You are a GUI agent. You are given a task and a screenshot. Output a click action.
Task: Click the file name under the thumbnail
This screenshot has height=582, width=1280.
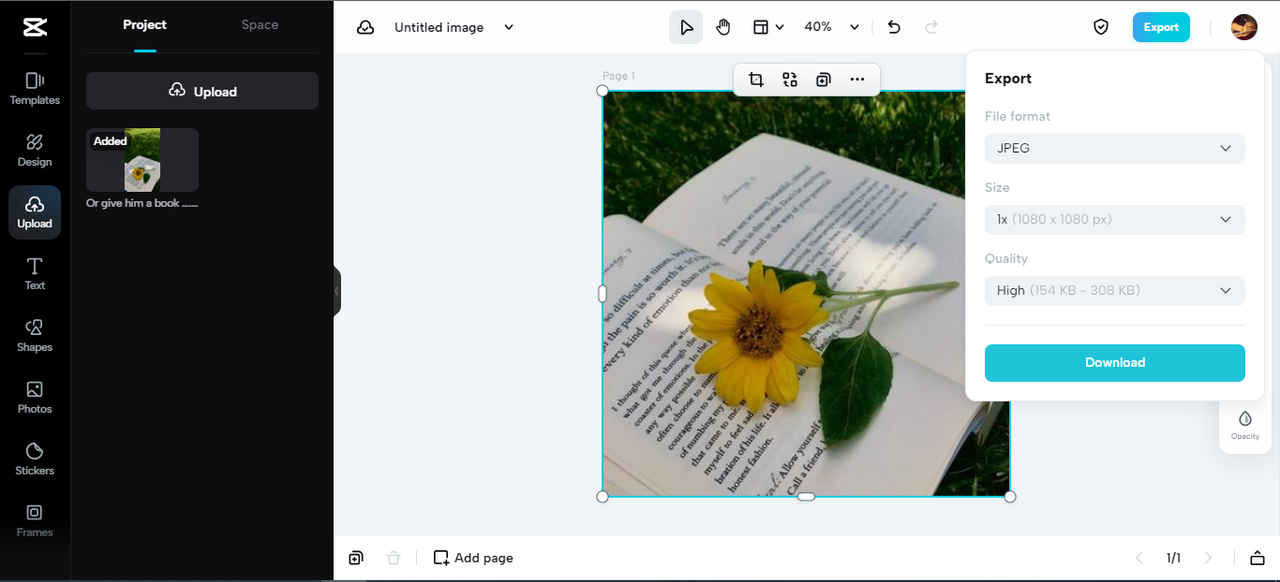coord(142,203)
